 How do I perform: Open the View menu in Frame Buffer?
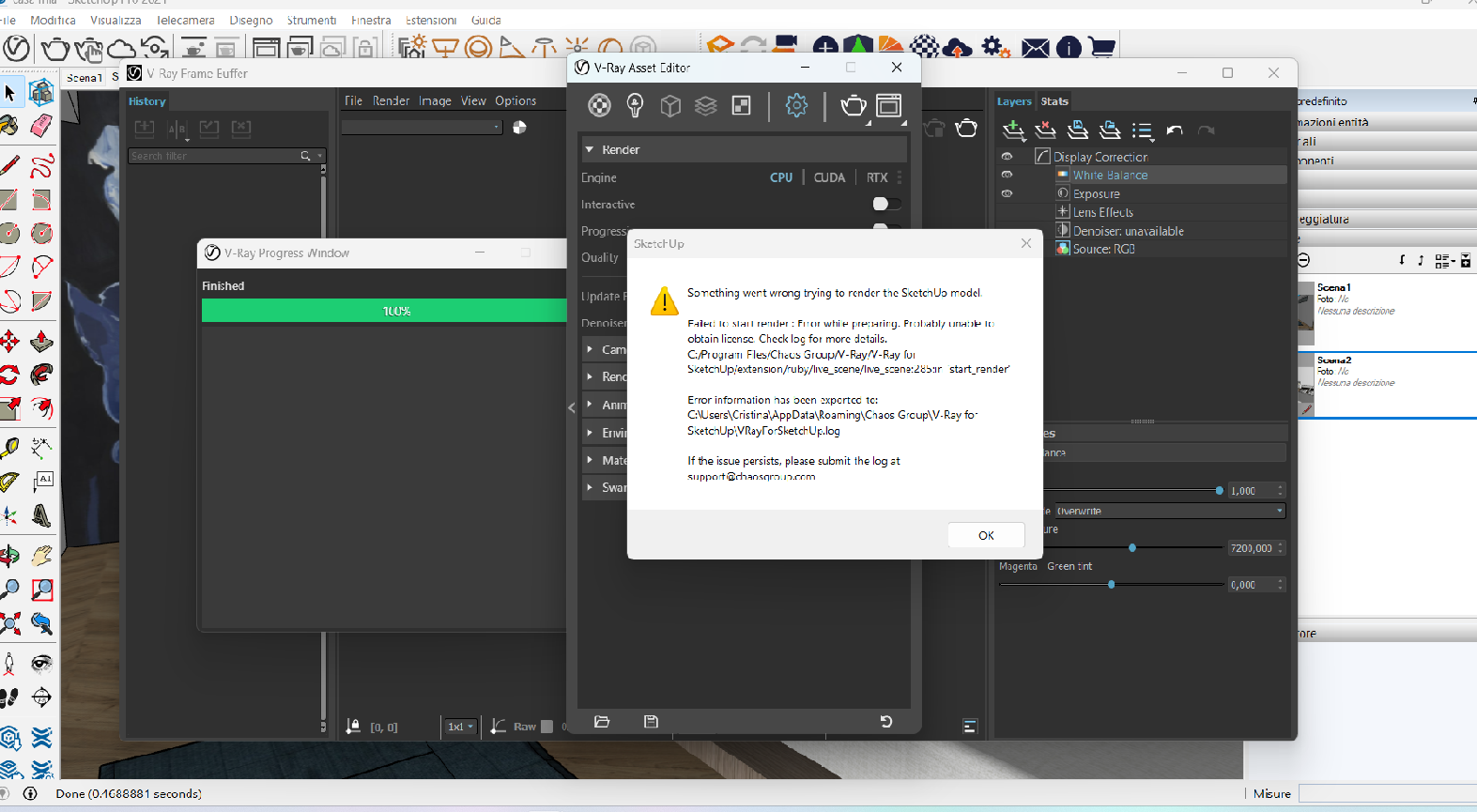[x=473, y=100]
